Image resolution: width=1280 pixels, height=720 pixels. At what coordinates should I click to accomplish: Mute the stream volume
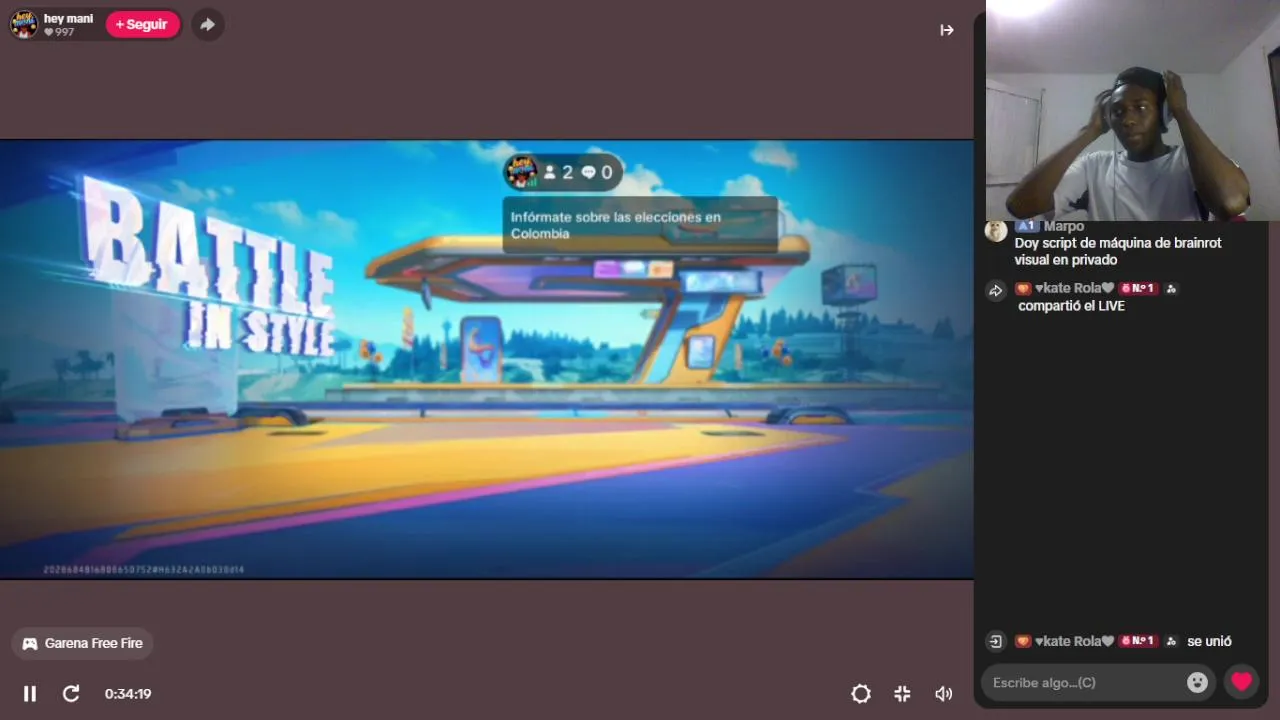tap(943, 693)
